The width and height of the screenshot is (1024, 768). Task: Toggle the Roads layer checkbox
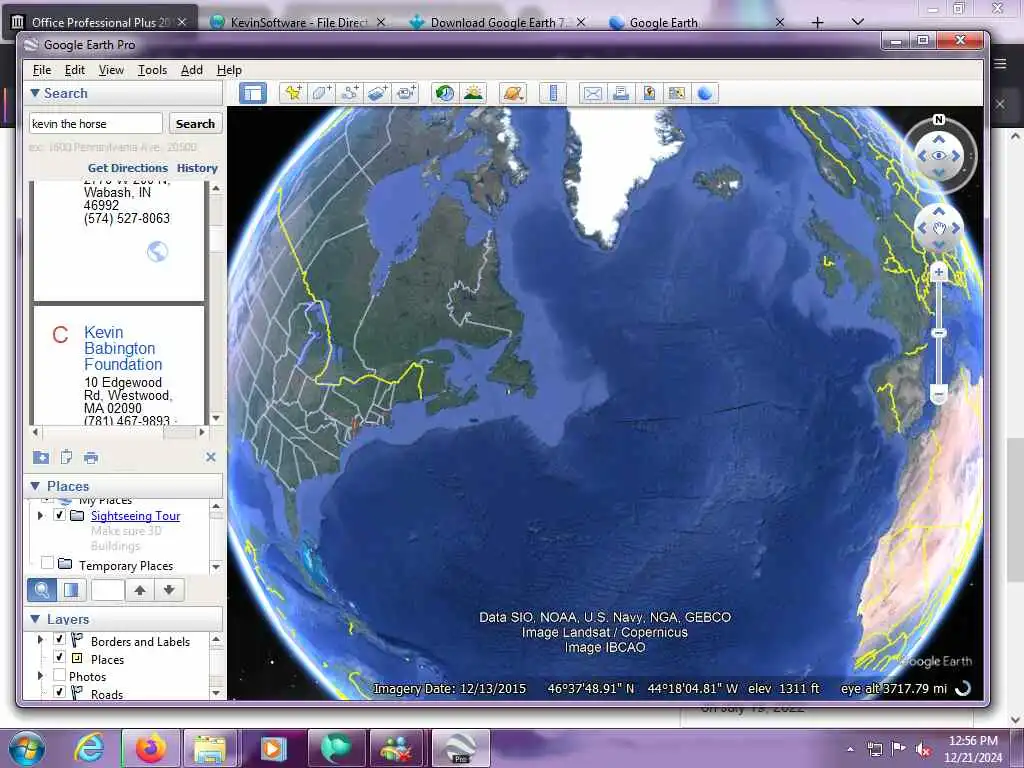pyautogui.click(x=59, y=692)
